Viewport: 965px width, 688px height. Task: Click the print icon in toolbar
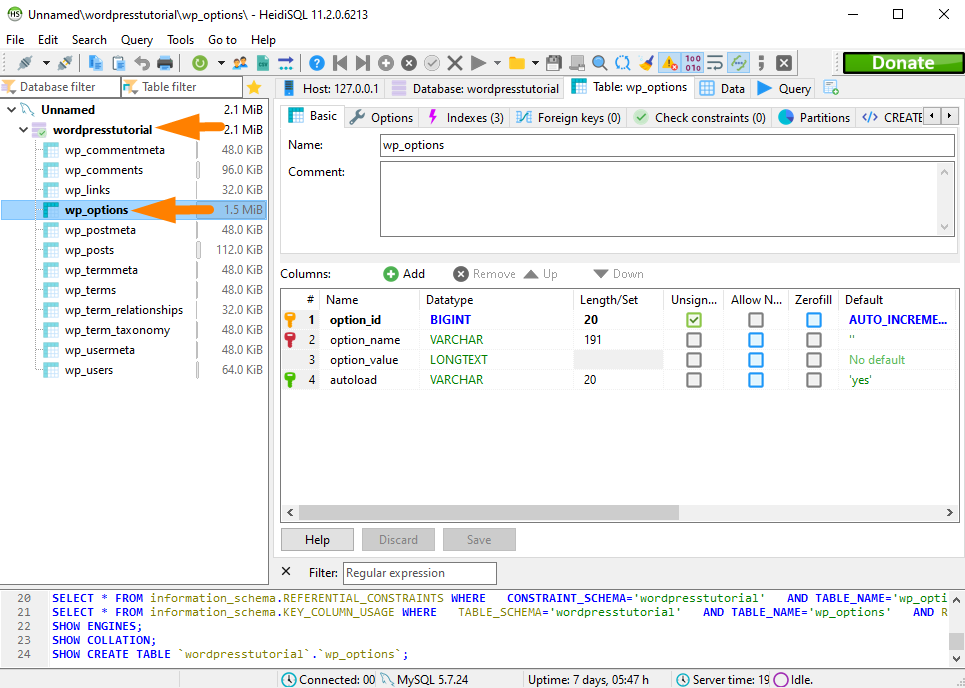tap(165, 63)
